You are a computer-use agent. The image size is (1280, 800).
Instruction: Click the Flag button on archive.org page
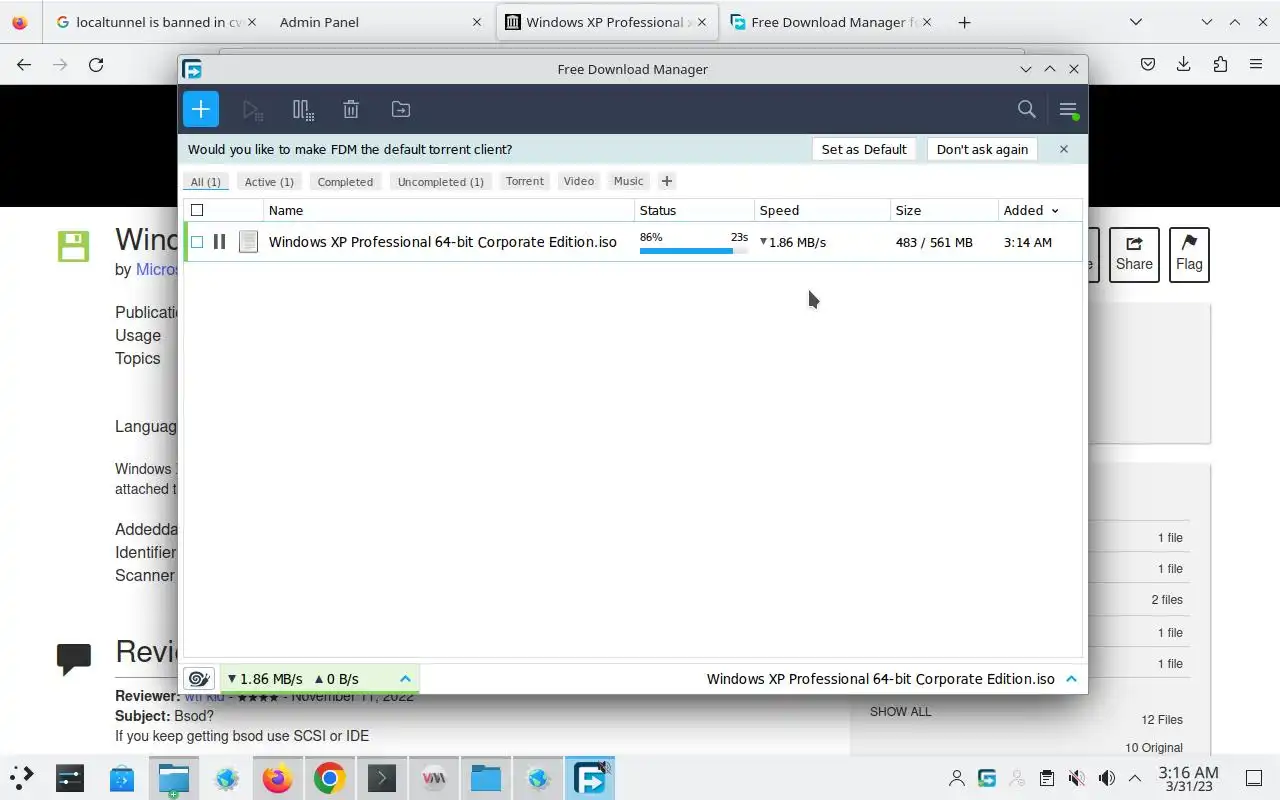click(1189, 254)
